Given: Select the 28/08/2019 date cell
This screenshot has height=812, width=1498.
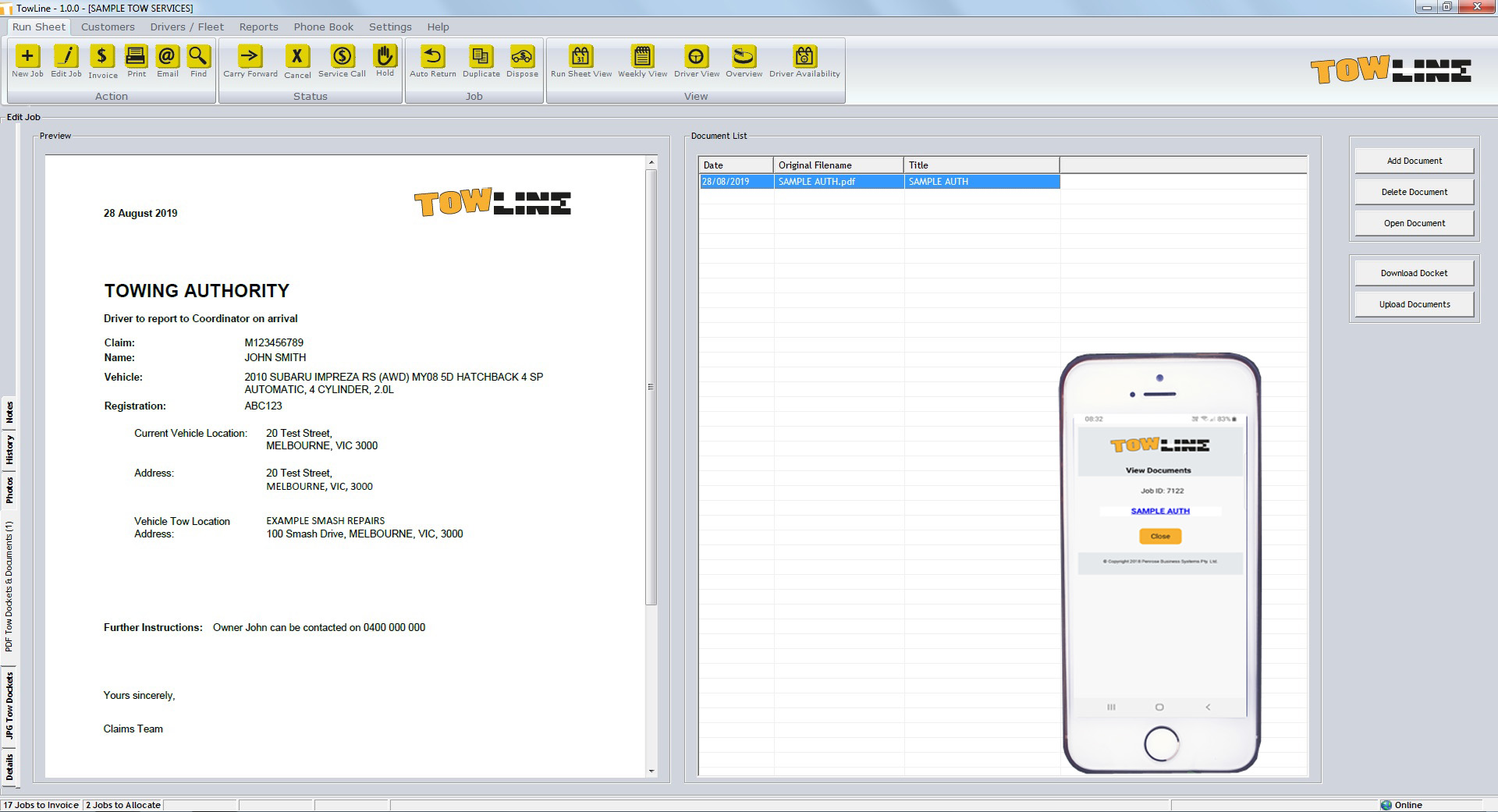Looking at the screenshot, I should click(736, 182).
